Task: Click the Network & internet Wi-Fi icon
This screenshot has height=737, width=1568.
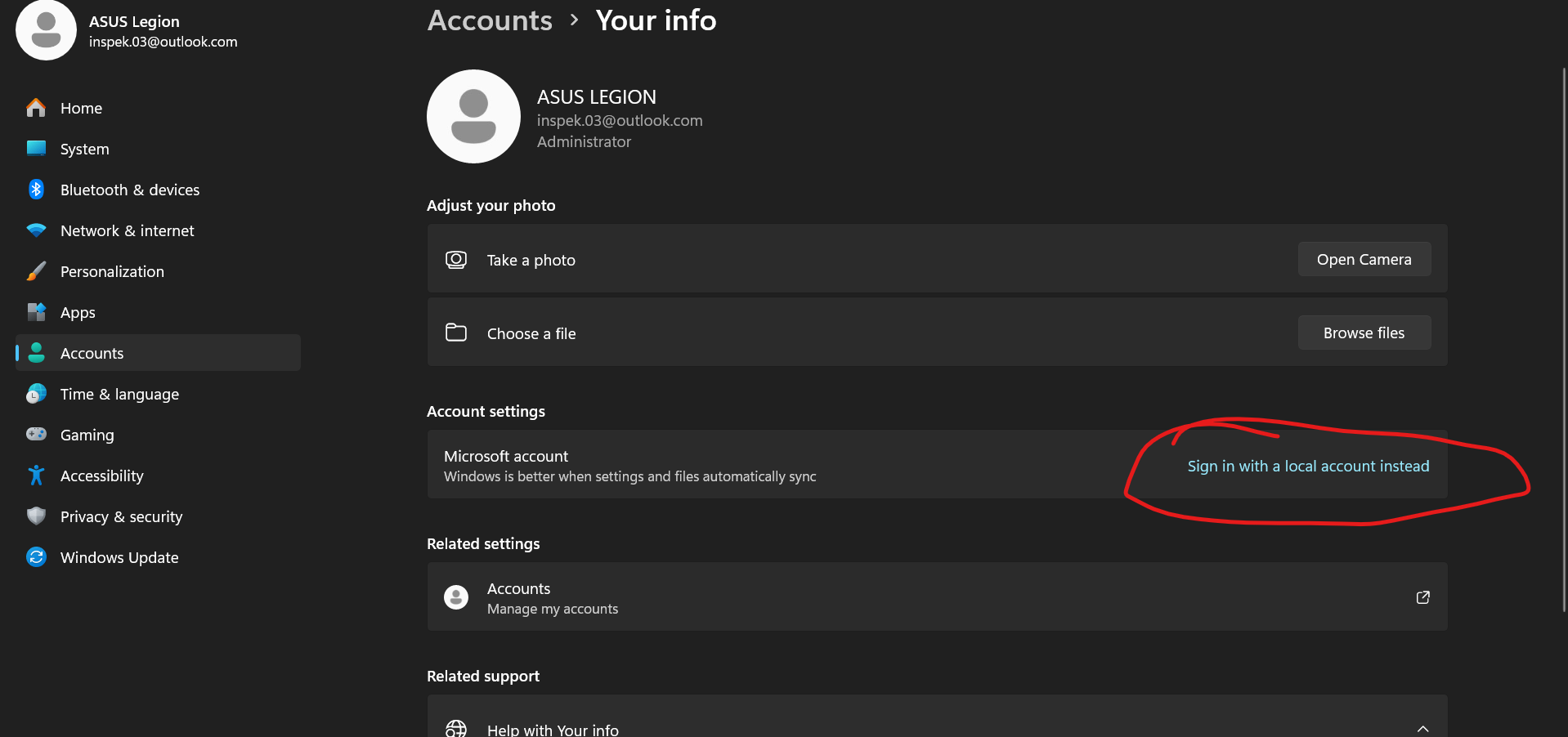Action: 36,230
